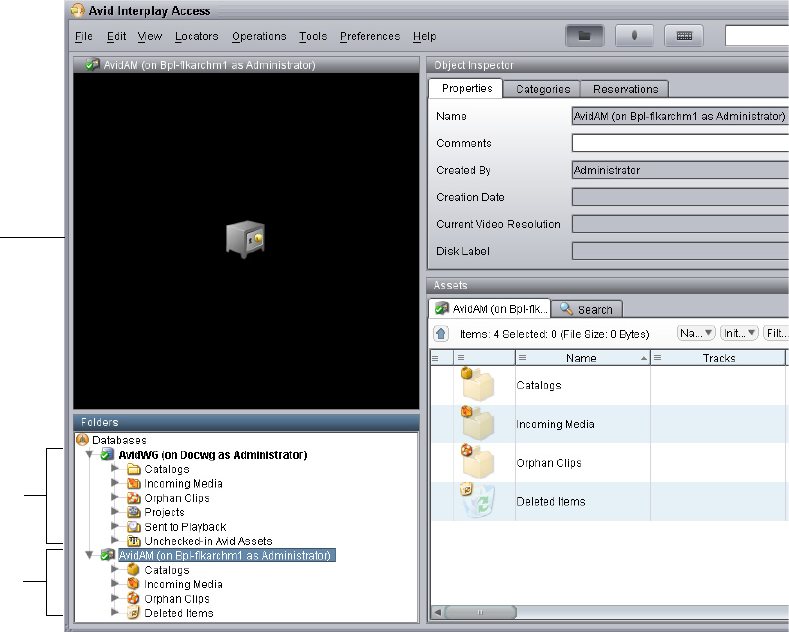Image resolution: width=789 pixels, height=632 pixels.
Task: Open the Init... dropdown in Assets
Action: 740,333
